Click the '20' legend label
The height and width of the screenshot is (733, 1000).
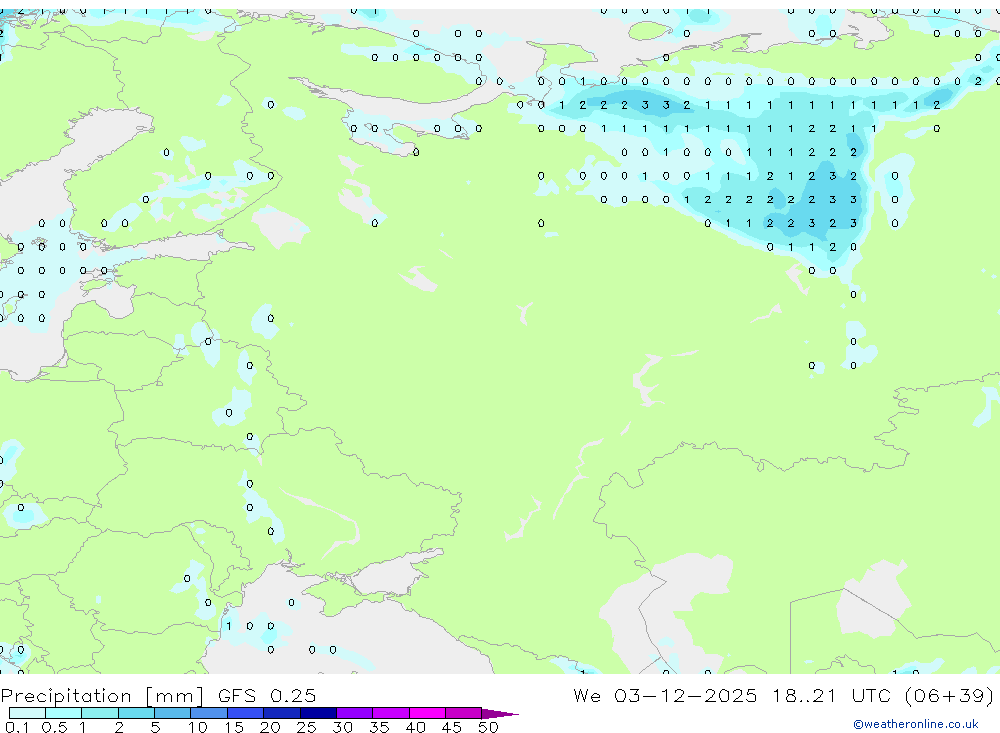pos(270,727)
